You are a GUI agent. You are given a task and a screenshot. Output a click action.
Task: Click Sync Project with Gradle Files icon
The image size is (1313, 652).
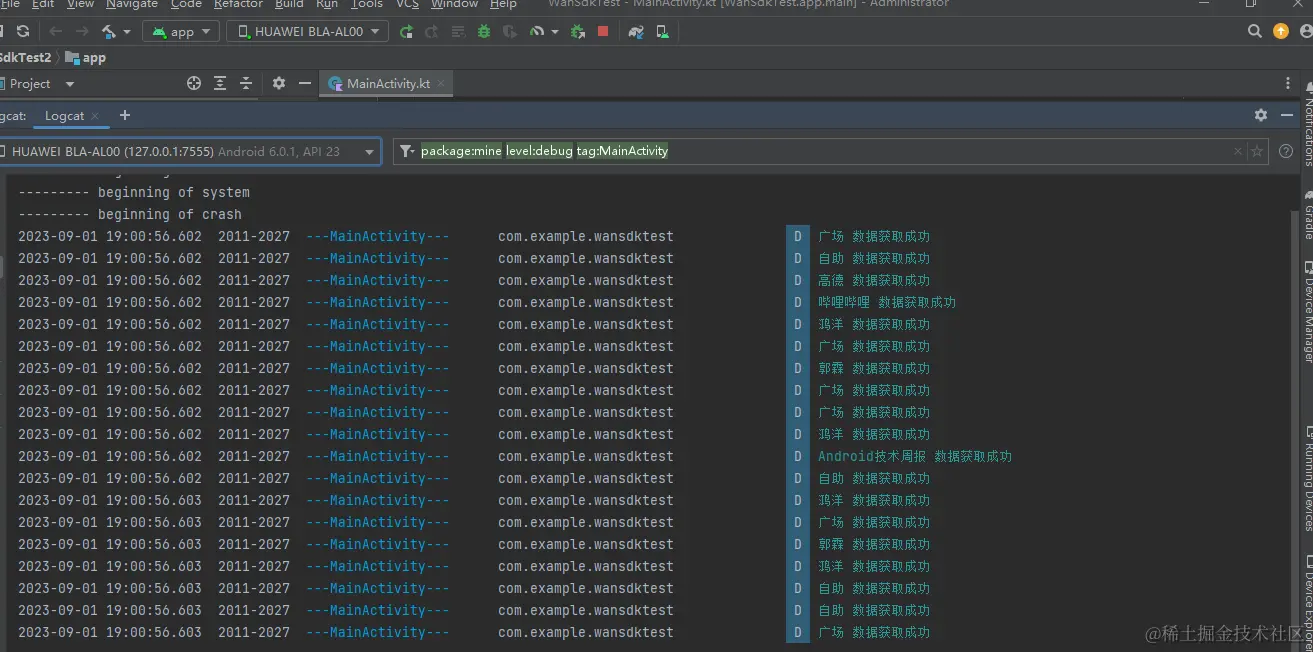pyautogui.click(x=636, y=32)
